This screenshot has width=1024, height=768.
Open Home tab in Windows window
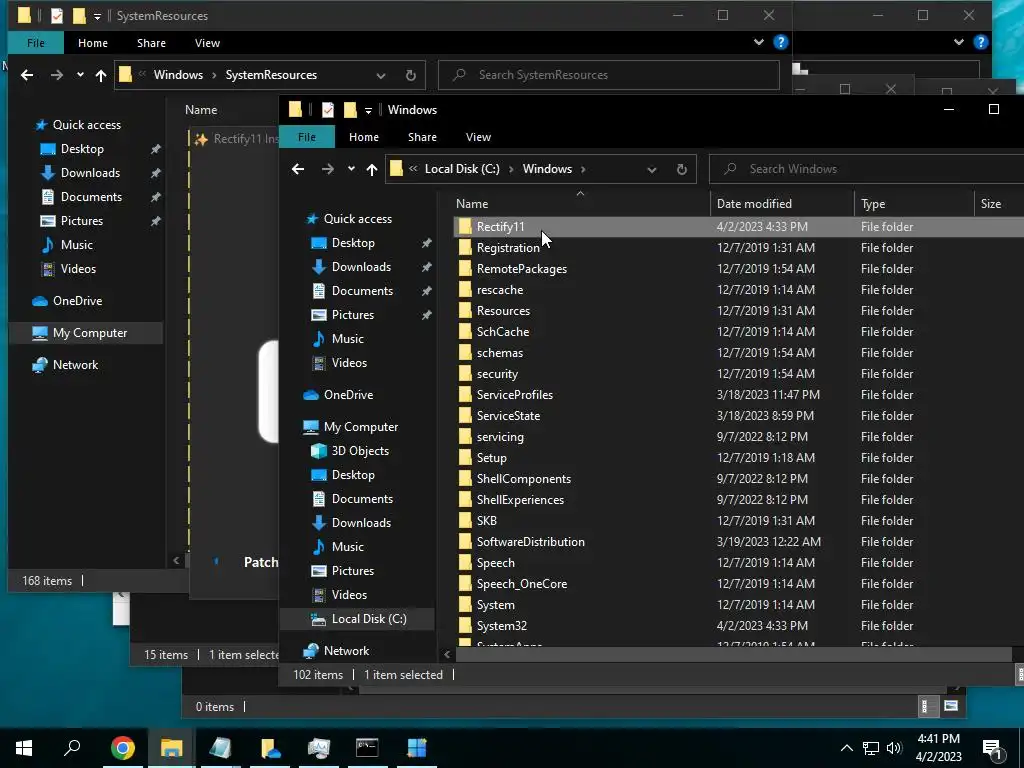[364, 137]
